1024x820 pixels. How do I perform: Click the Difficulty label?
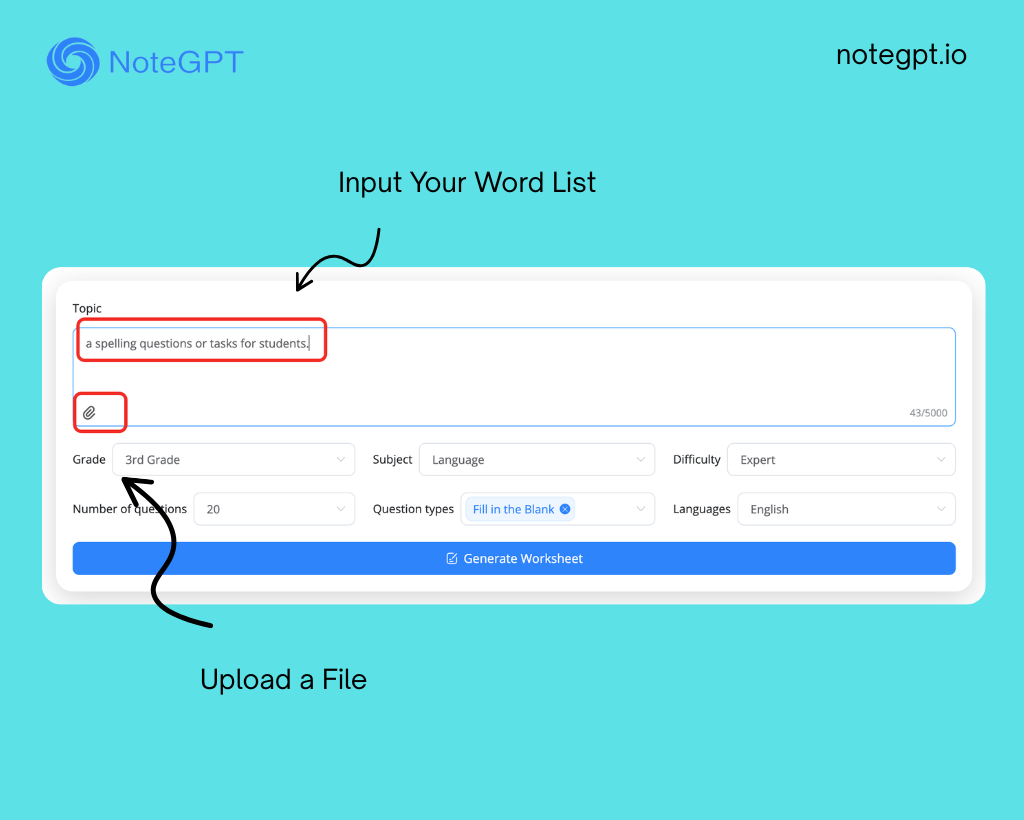click(697, 460)
